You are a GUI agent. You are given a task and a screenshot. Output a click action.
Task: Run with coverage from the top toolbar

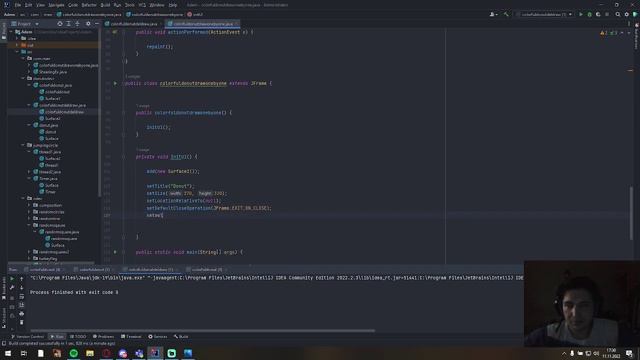pos(598,14)
